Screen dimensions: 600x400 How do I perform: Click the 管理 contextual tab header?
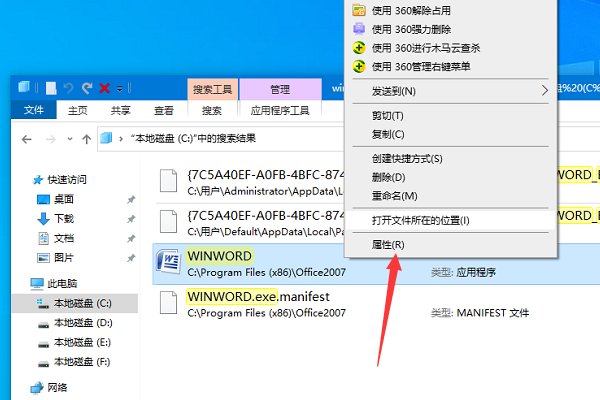280,90
